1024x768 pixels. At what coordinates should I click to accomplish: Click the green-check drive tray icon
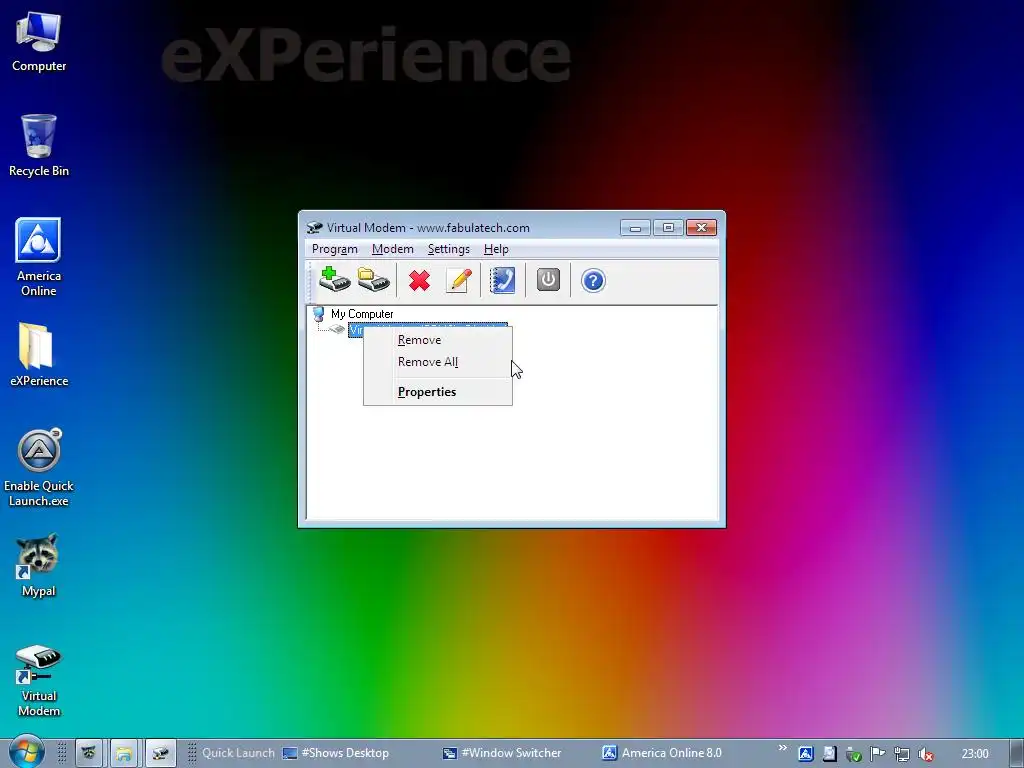coord(853,754)
